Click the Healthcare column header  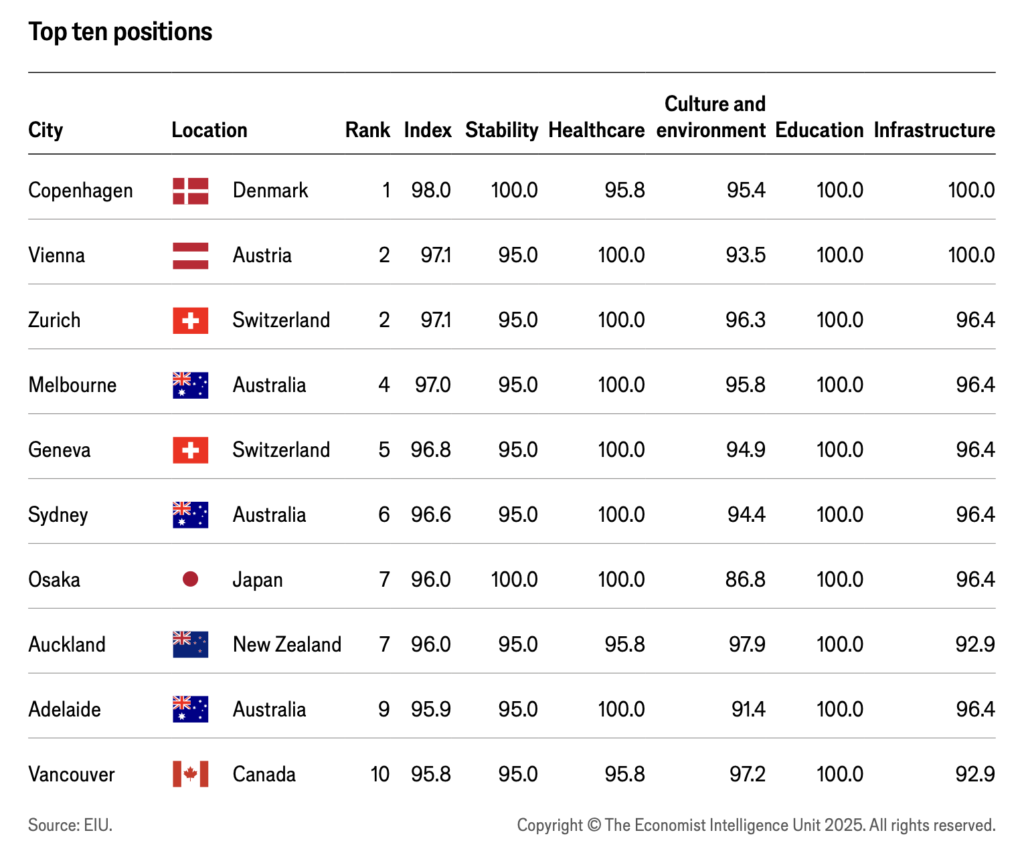596,130
